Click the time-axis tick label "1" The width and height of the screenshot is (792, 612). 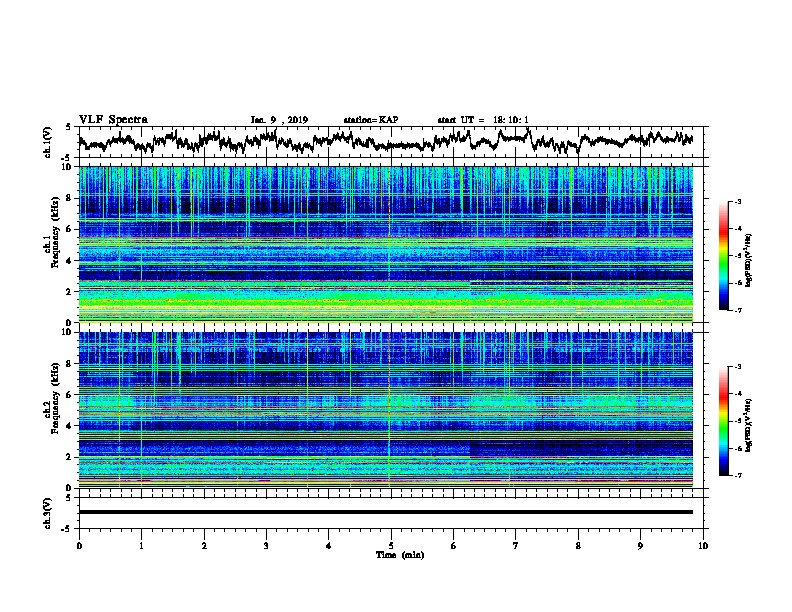point(141,546)
